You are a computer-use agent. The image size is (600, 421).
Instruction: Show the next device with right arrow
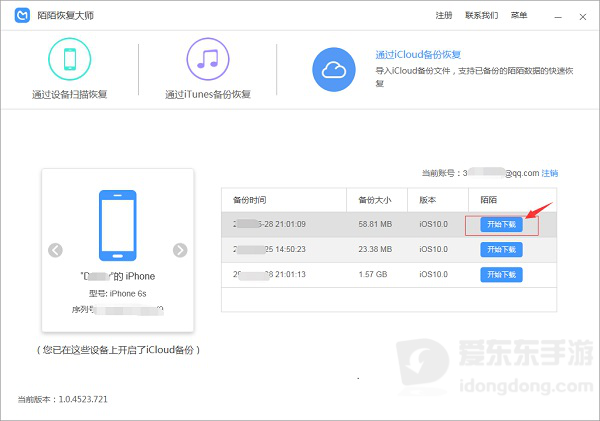[180, 250]
